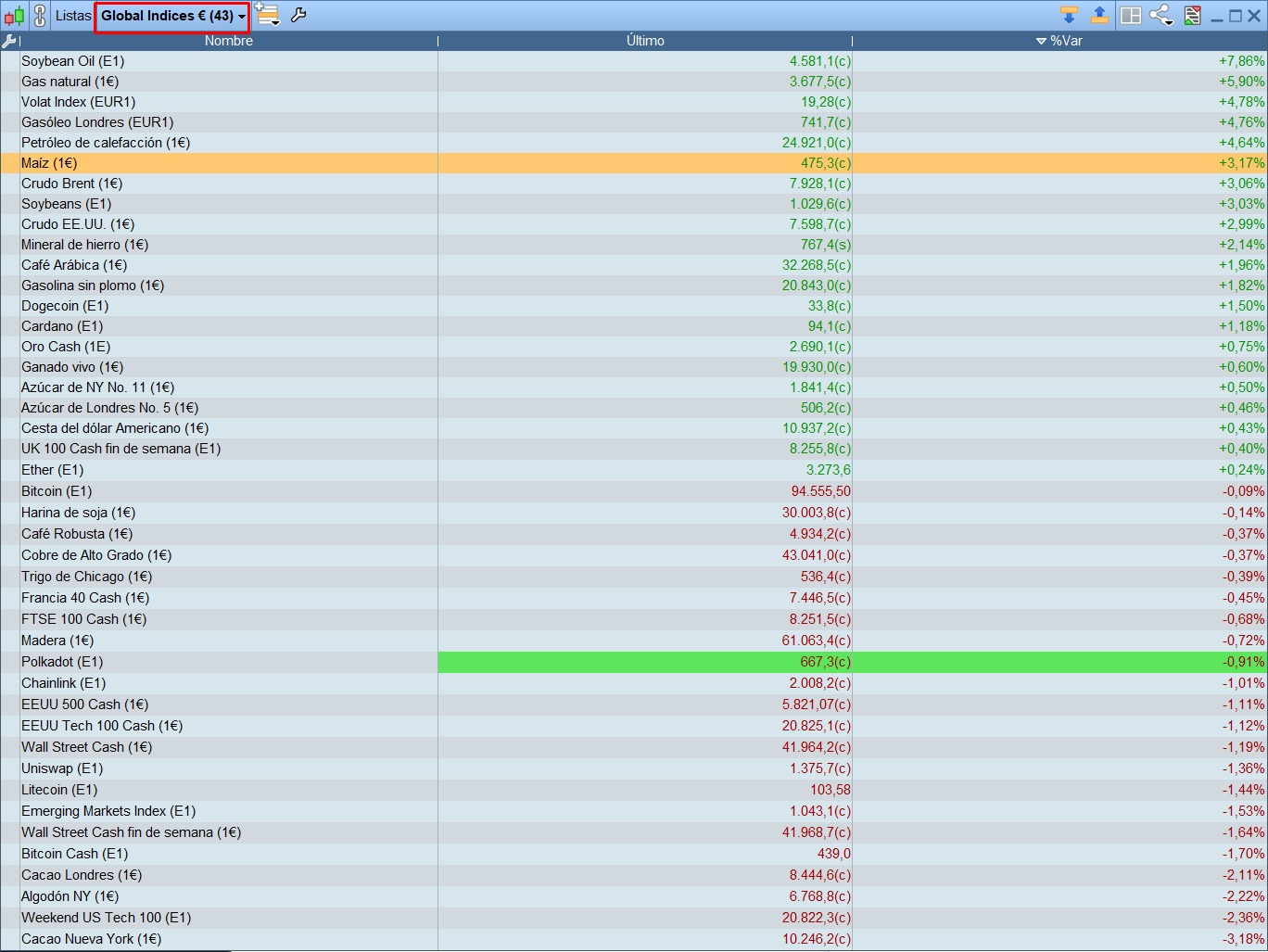The image size is (1268, 952).
Task: Select Oro Cash (1E)
Action: (x=66, y=347)
